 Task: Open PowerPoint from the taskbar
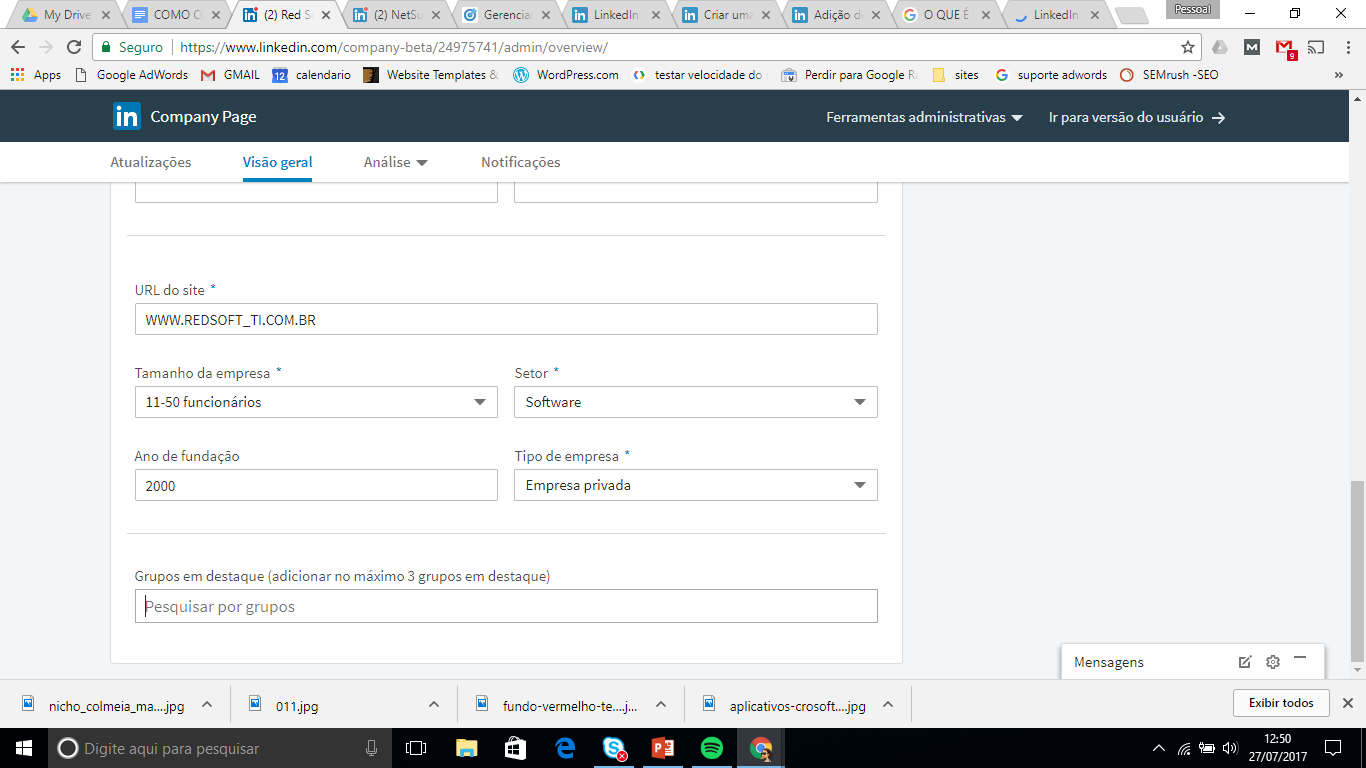coord(662,748)
